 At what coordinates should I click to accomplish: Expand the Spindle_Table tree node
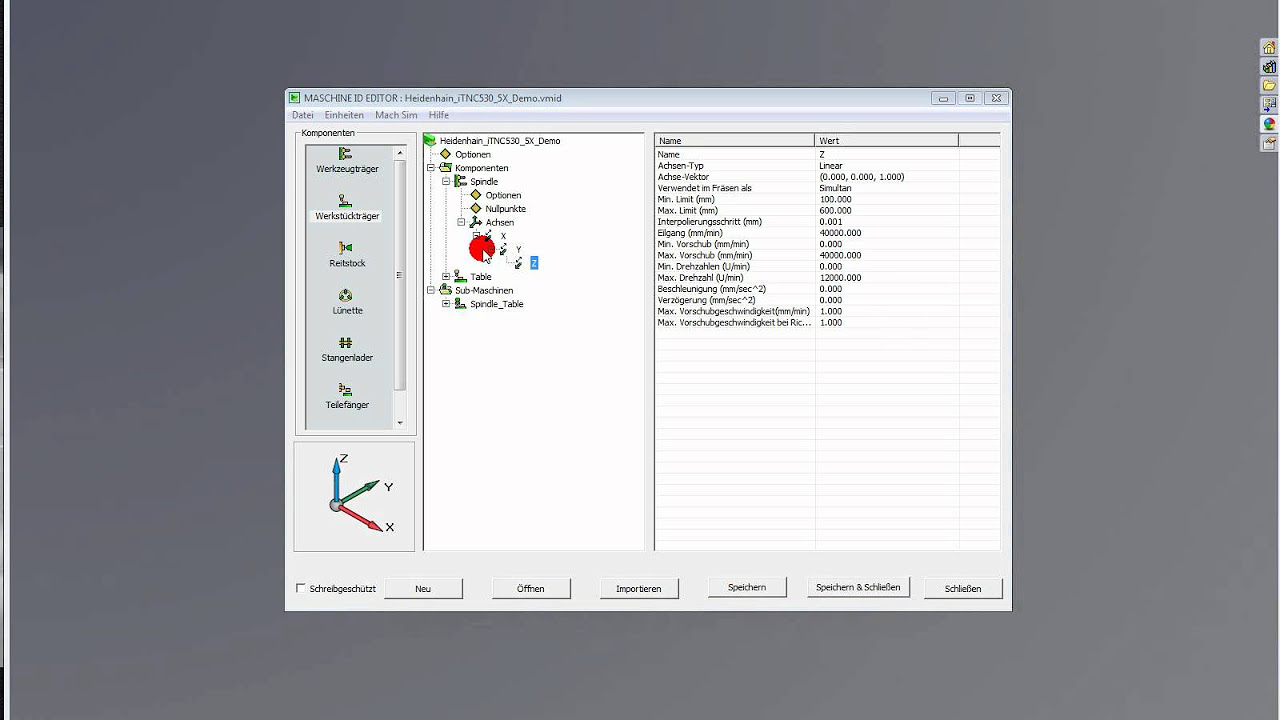(446, 304)
